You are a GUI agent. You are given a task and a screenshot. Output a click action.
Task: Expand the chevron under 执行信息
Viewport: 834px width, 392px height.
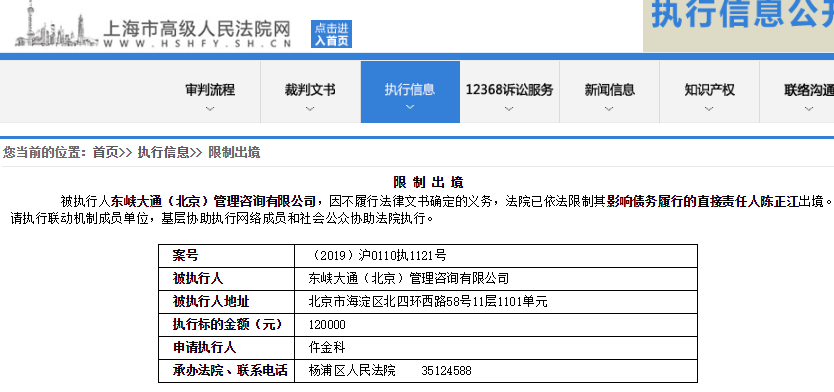[410, 107]
